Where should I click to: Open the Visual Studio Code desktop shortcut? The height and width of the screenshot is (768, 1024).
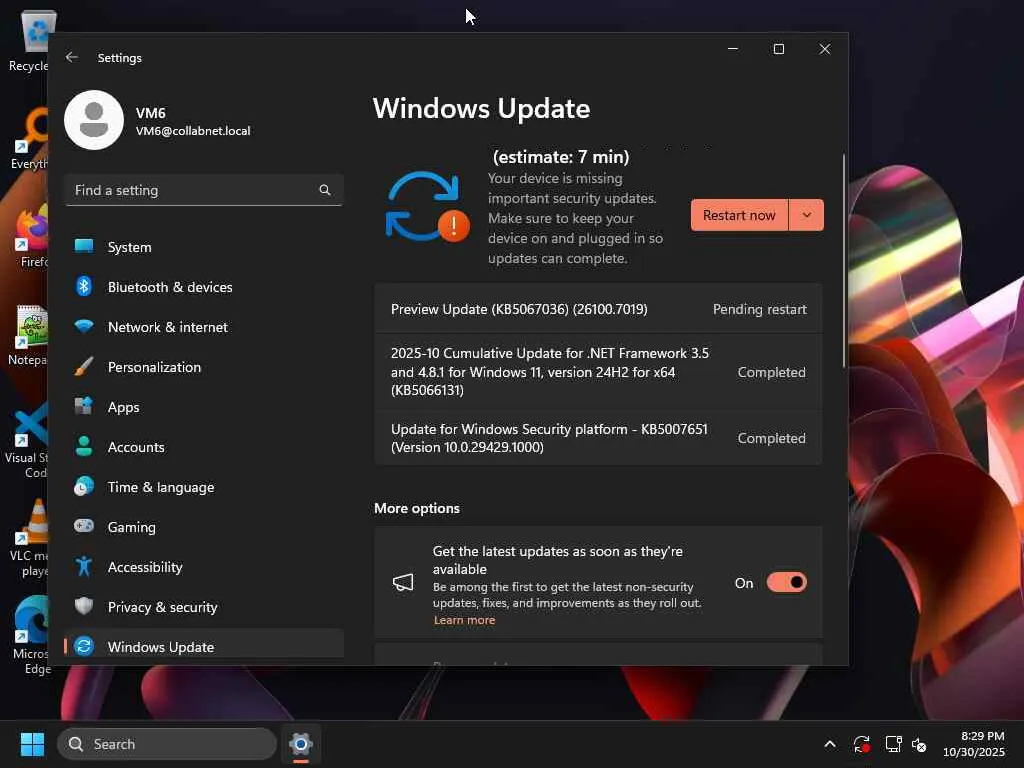point(27,441)
